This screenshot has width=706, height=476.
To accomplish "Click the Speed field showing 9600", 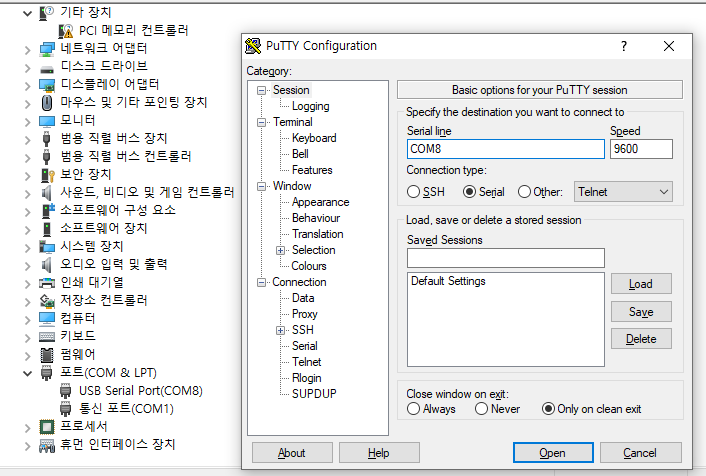I will coord(641,149).
